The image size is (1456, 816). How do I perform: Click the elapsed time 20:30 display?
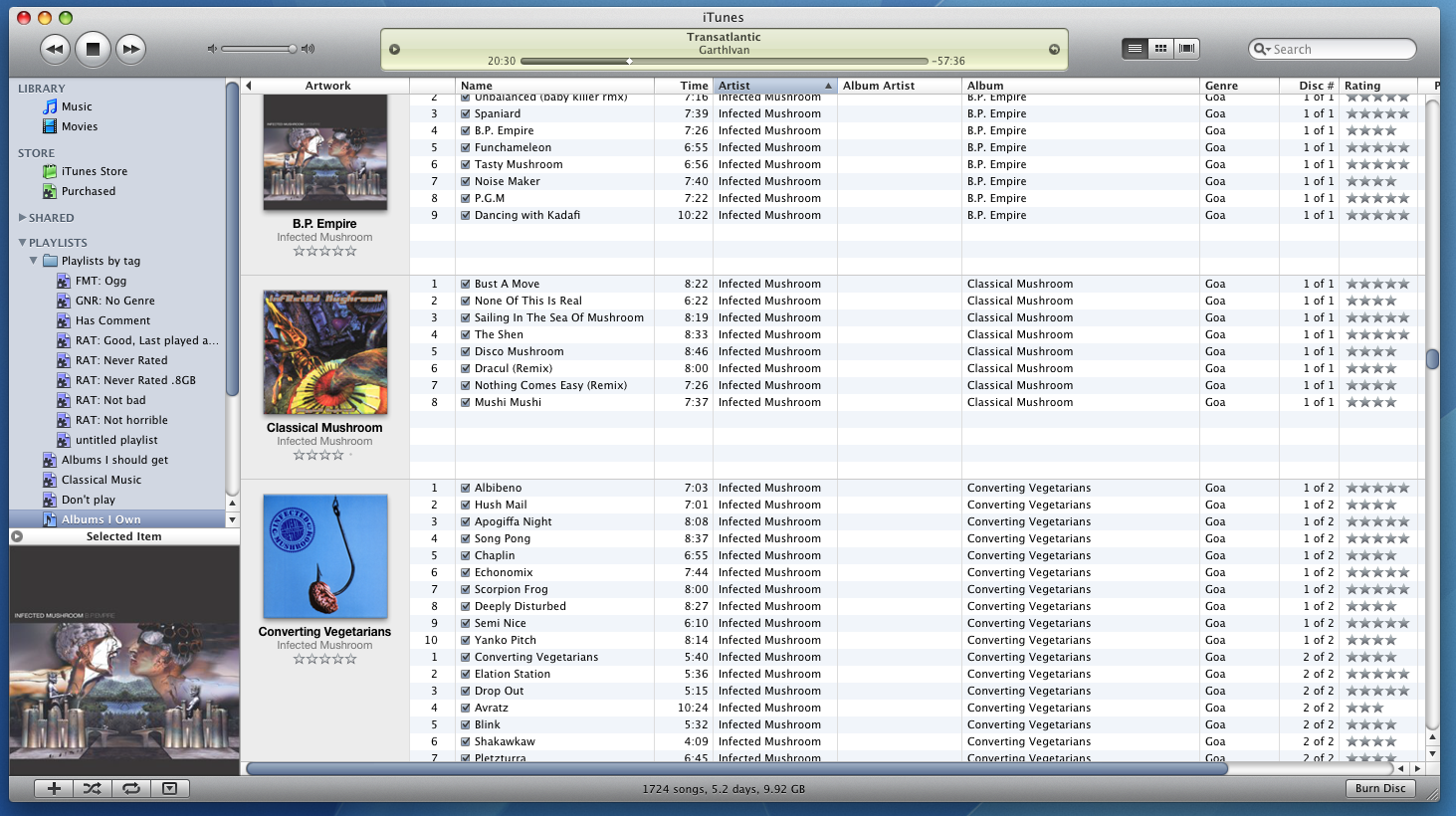pos(502,62)
